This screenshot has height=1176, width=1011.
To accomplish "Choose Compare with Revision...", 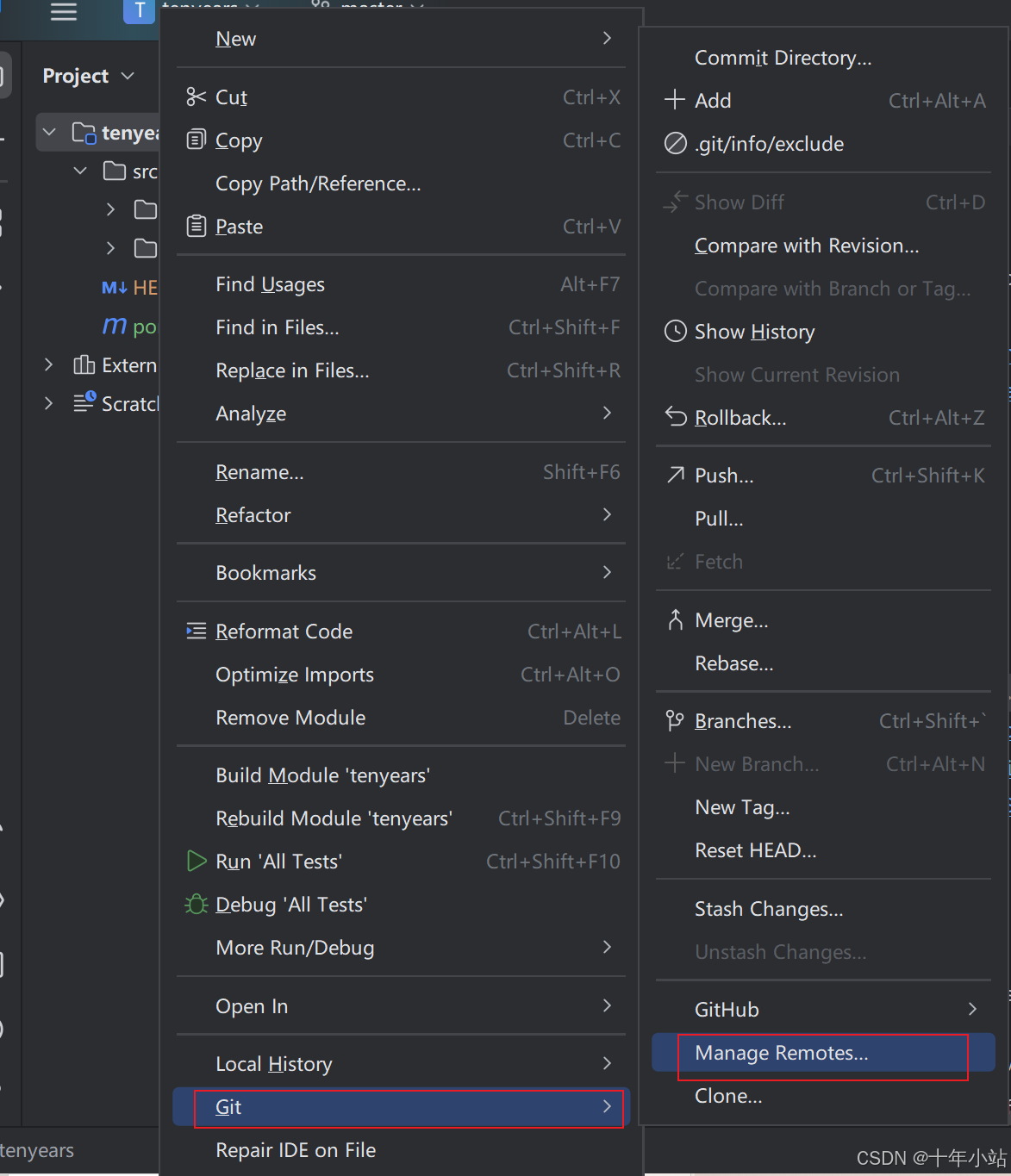I will coord(824,246).
